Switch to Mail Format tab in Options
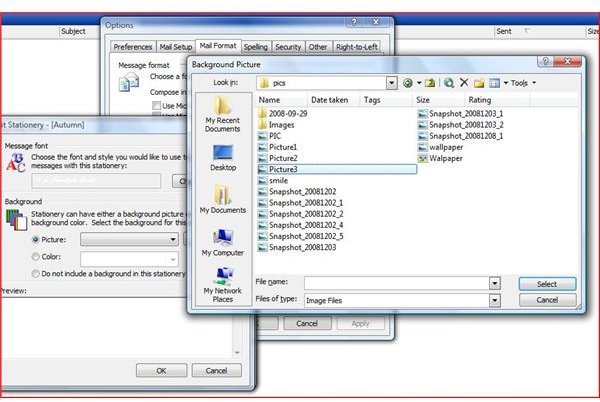This screenshot has height=402, width=600. tap(218, 46)
